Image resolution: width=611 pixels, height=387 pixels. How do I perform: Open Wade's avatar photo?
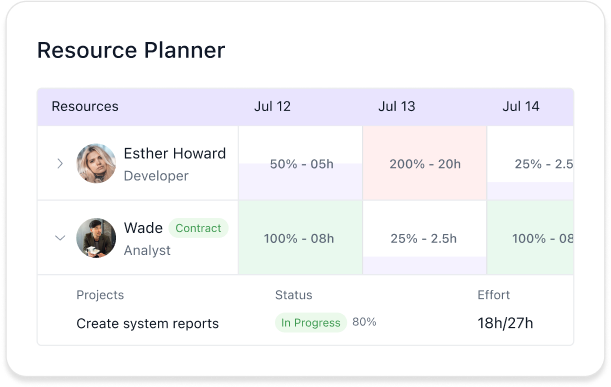tap(96, 238)
